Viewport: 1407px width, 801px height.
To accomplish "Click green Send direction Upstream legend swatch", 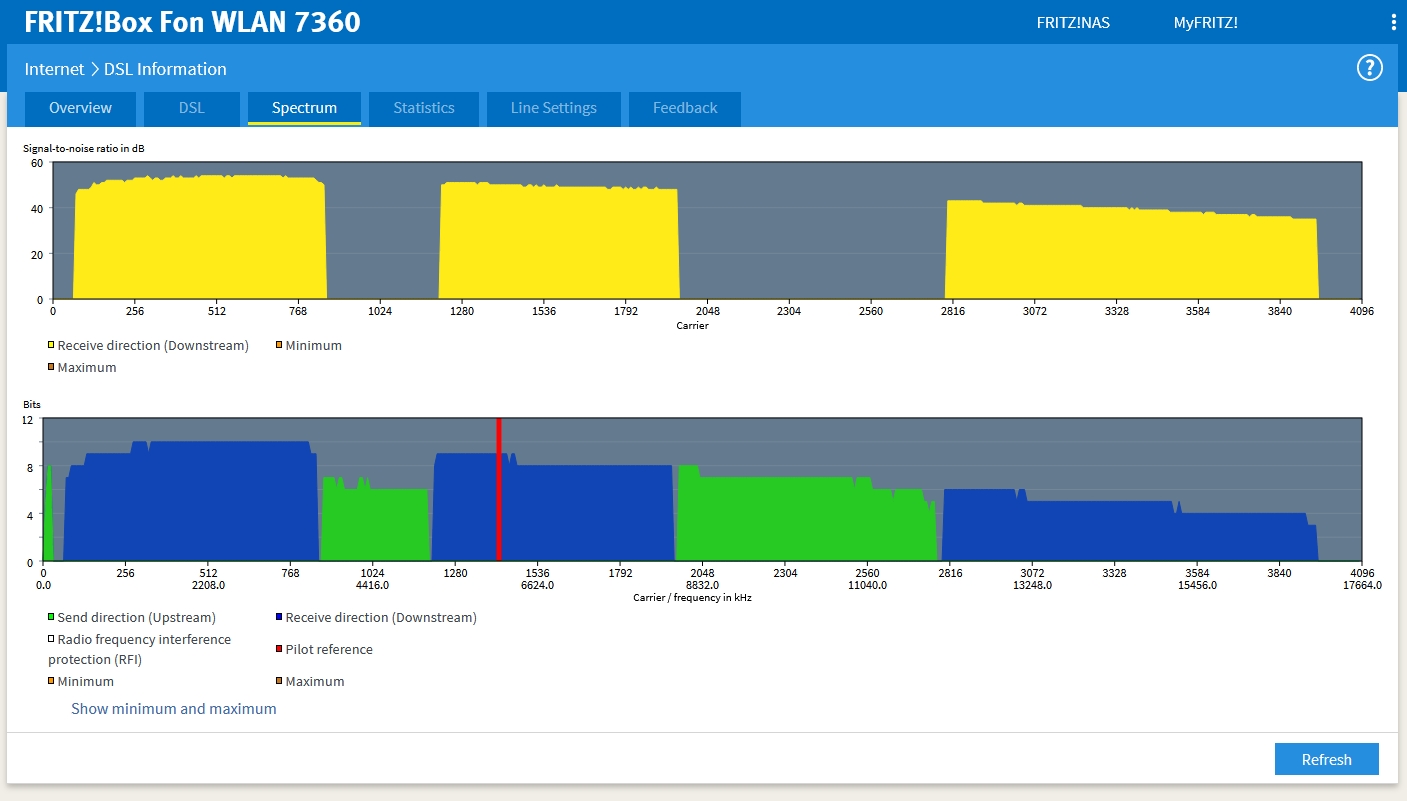I will [51, 617].
